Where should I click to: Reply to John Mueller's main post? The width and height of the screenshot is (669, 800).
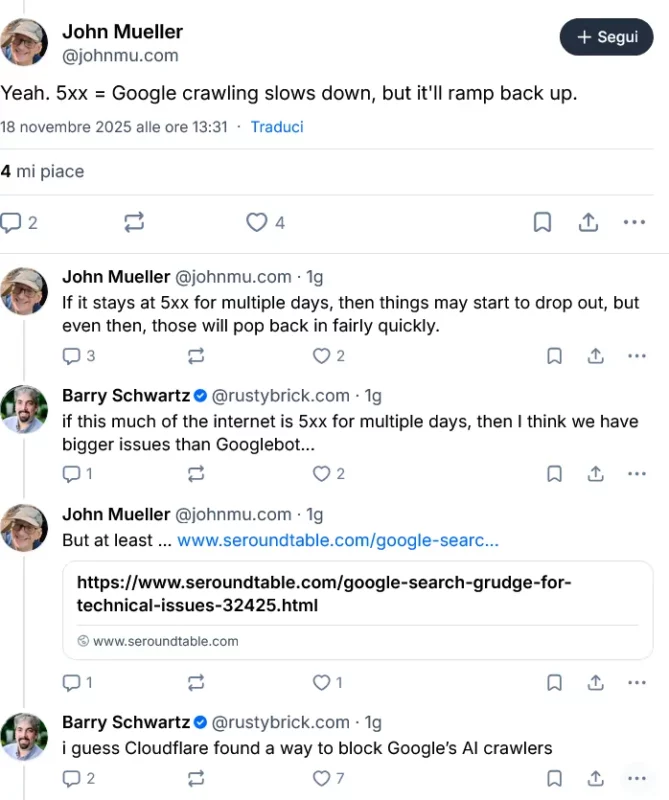click(x=13, y=222)
